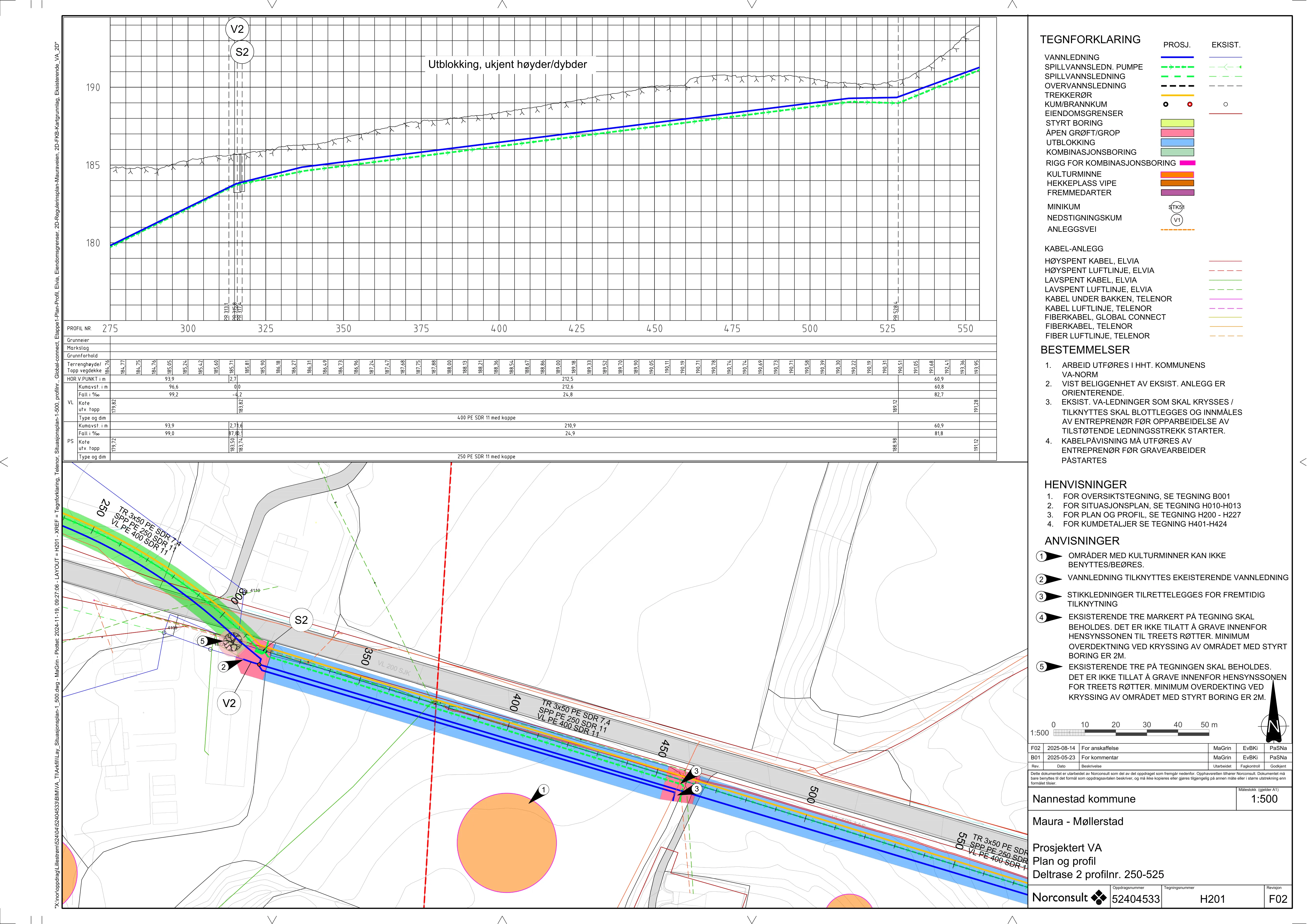1307x924 pixels.
Task: Click the red BRANNKUM circle in the legend
Action: tap(1189, 104)
